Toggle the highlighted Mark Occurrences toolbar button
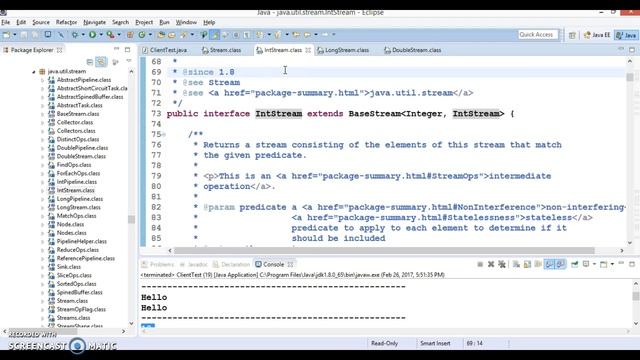Image resolution: width=640 pixels, height=360 pixels. tap(214, 35)
